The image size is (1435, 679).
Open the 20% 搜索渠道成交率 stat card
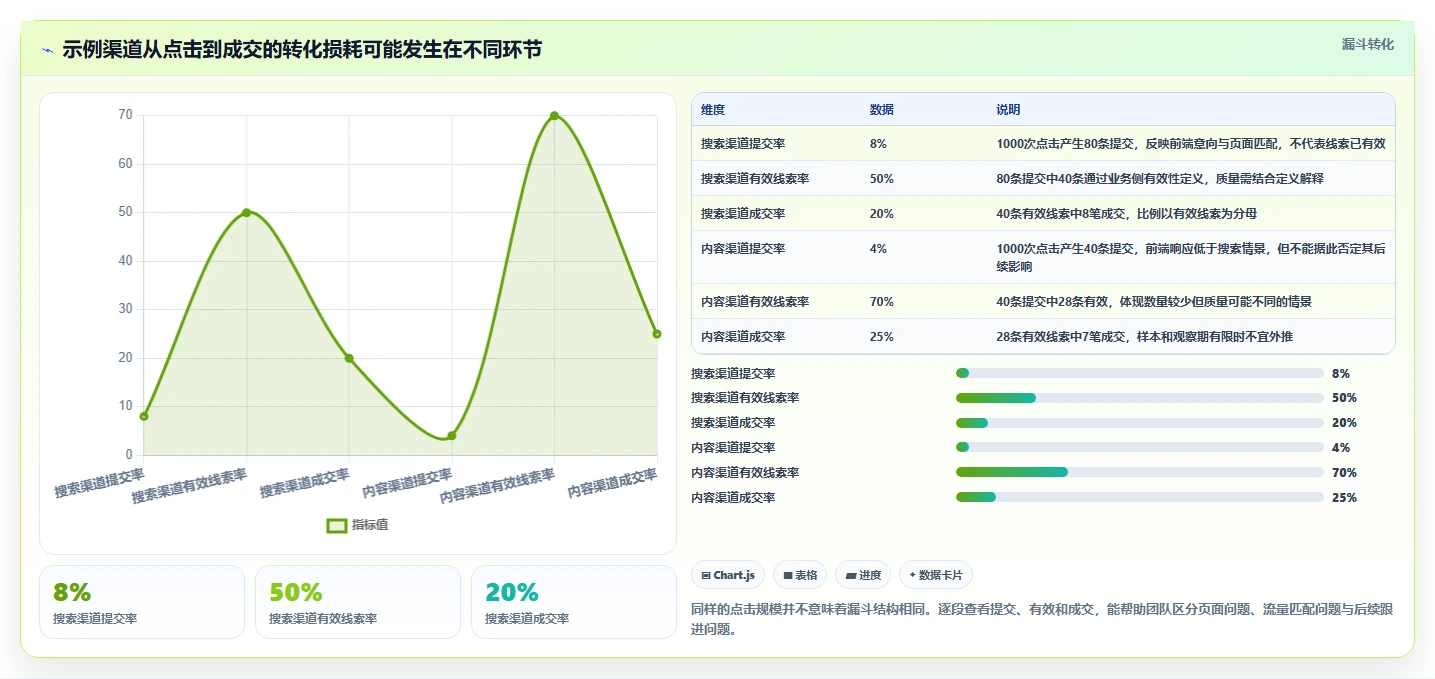coord(574,602)
